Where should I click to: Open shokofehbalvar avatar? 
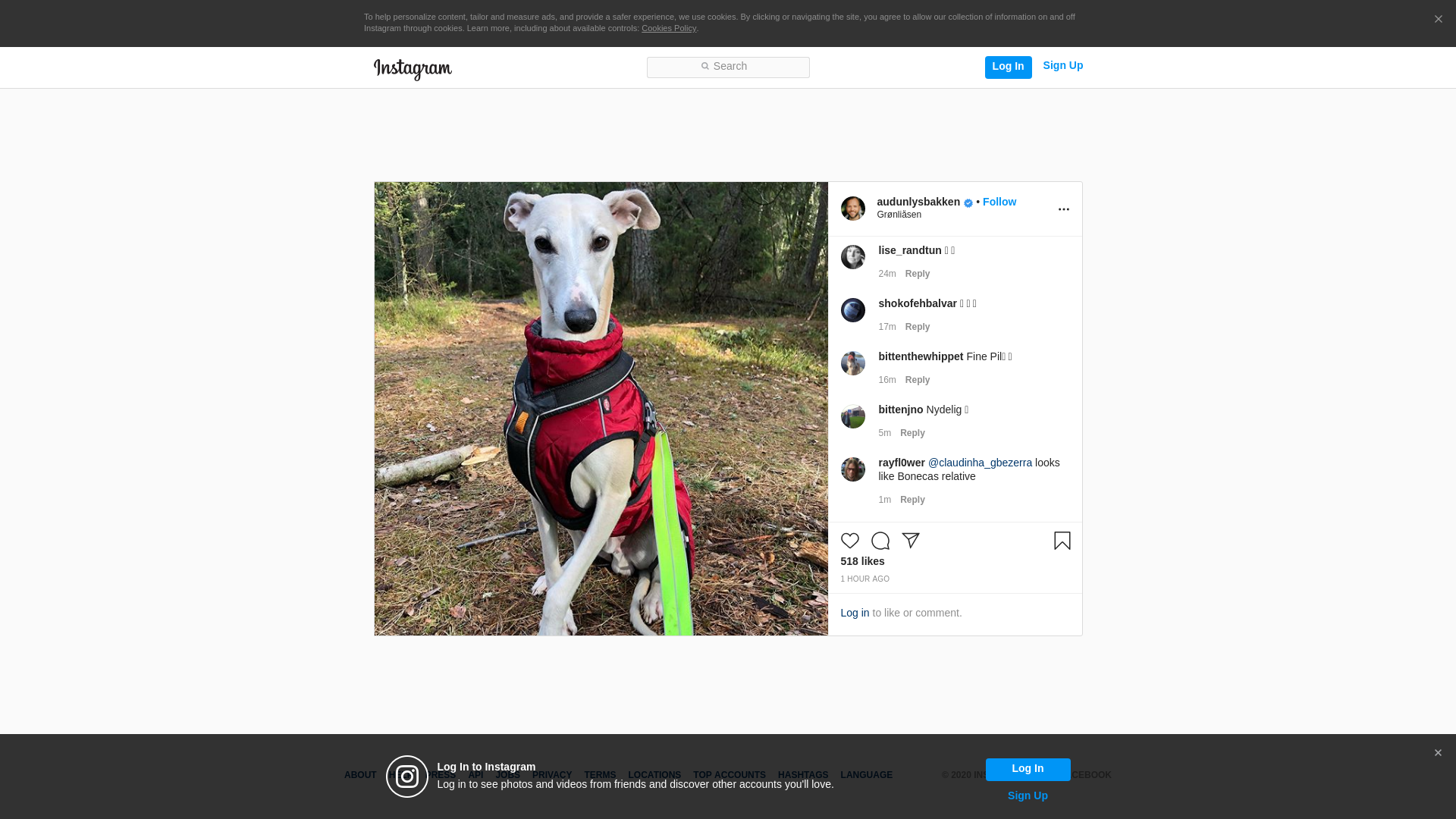(x=853, y=310)
